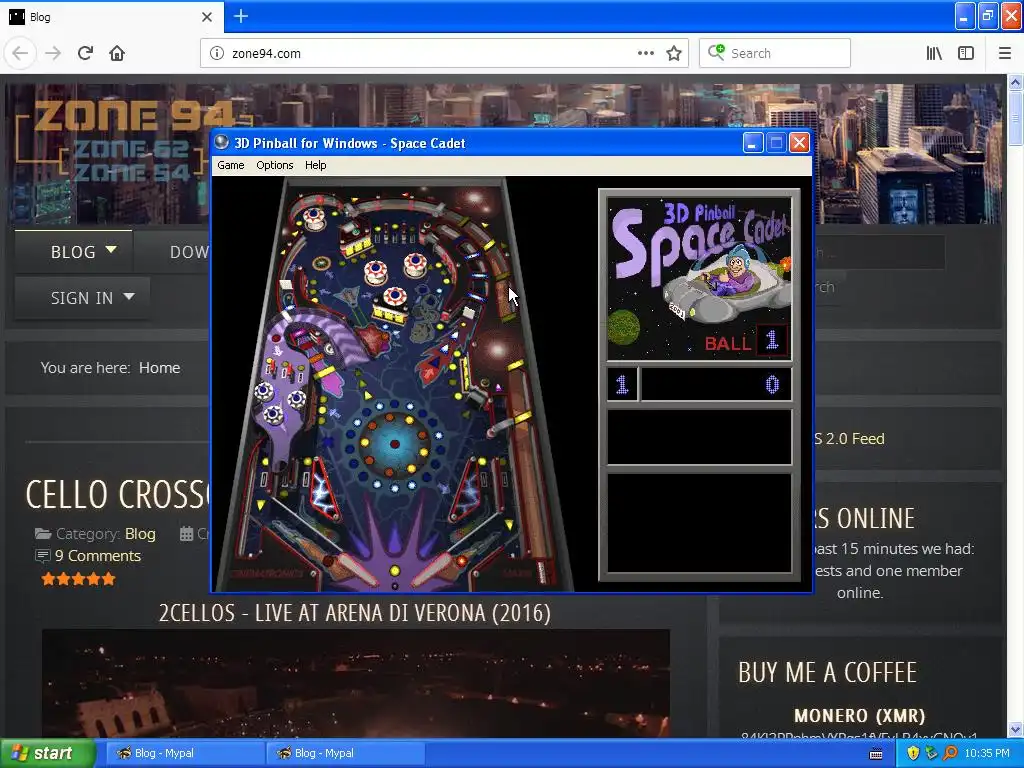Open the Blog category link

pyautogui.click(x=140, y=534)
